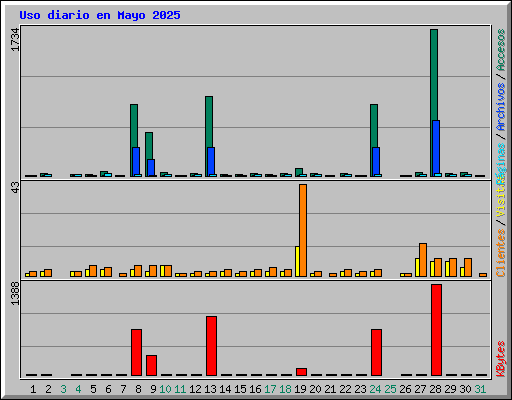Click the orange Clientes bar on day 27

click(423, 260)
